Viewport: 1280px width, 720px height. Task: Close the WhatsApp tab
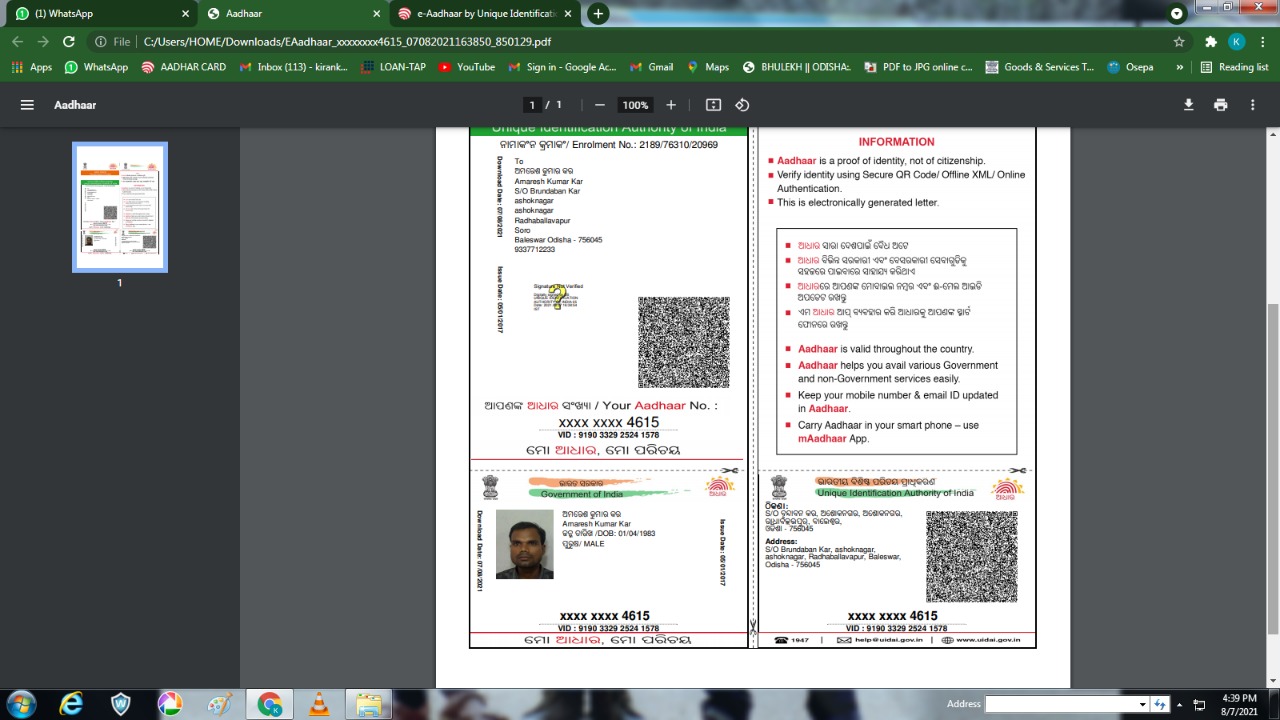click(x=185, y=14)
